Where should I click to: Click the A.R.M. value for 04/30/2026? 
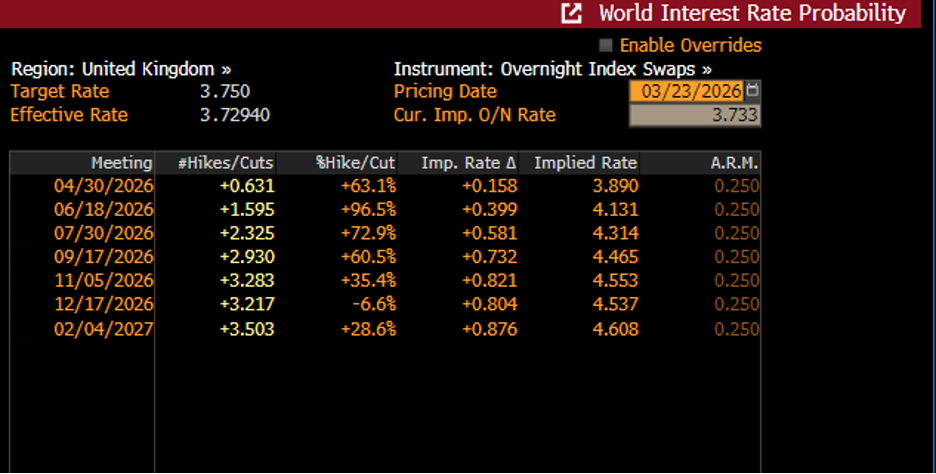(x=736, y=186)
